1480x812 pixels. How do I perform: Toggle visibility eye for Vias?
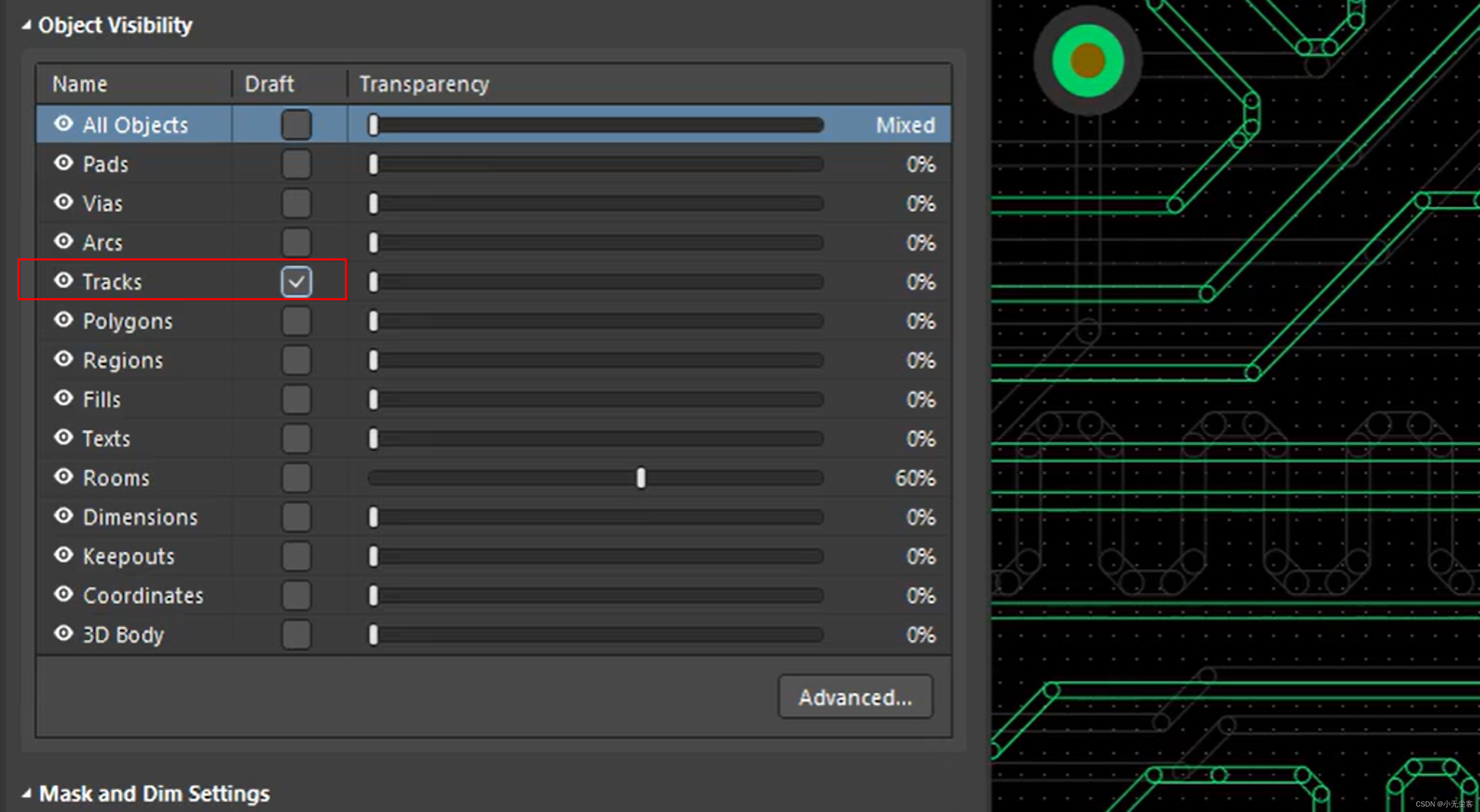tap(64, 202)
